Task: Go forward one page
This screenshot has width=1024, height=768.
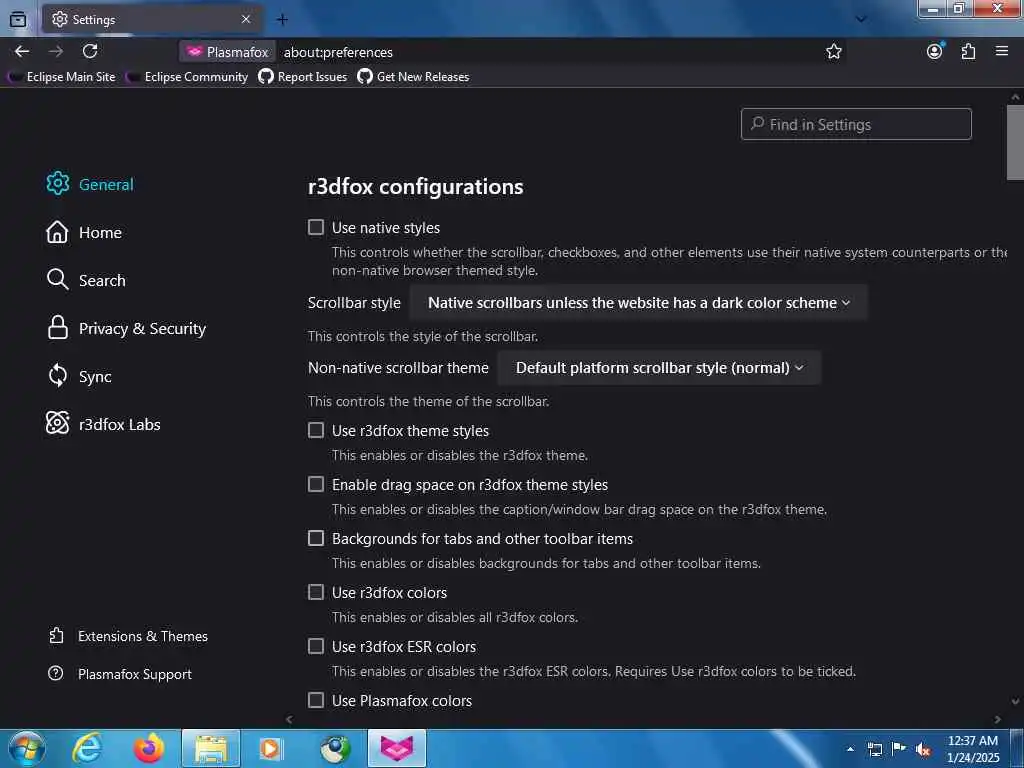Action: 56,51
